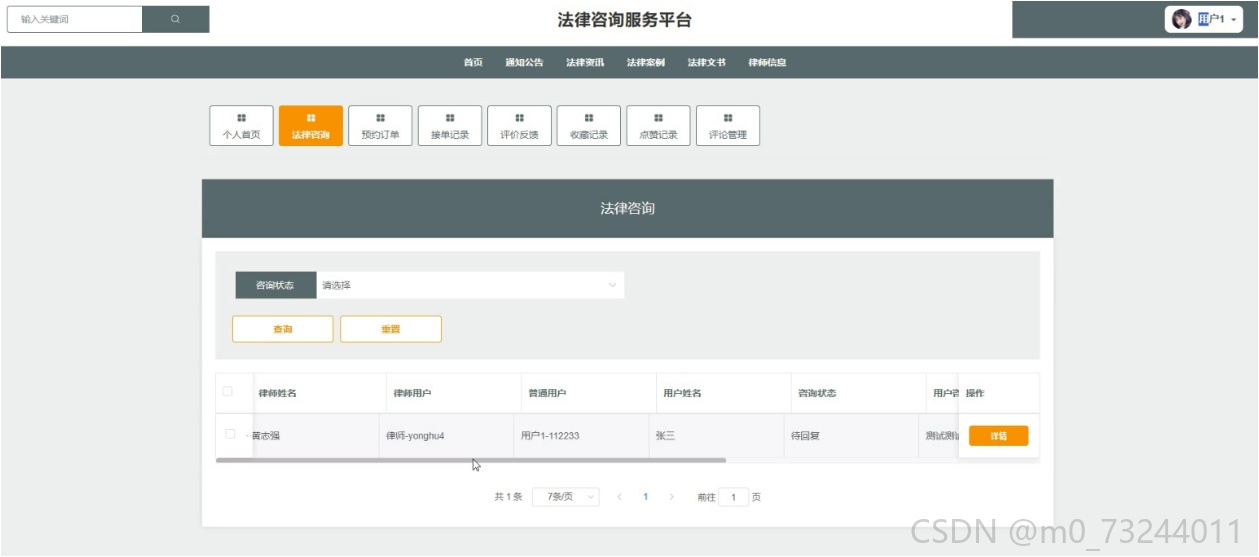Image resolution: width=1259 pixels, height=557 pixels.
Task: Focus the 输入关键词 search field
Action: point(75,19)
